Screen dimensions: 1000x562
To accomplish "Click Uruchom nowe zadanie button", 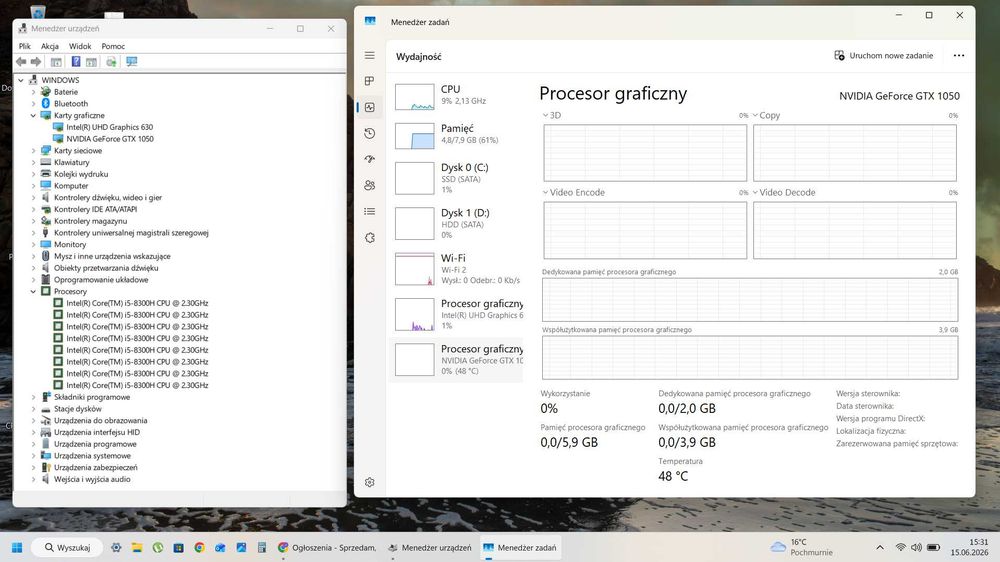I will click(884, 55).
